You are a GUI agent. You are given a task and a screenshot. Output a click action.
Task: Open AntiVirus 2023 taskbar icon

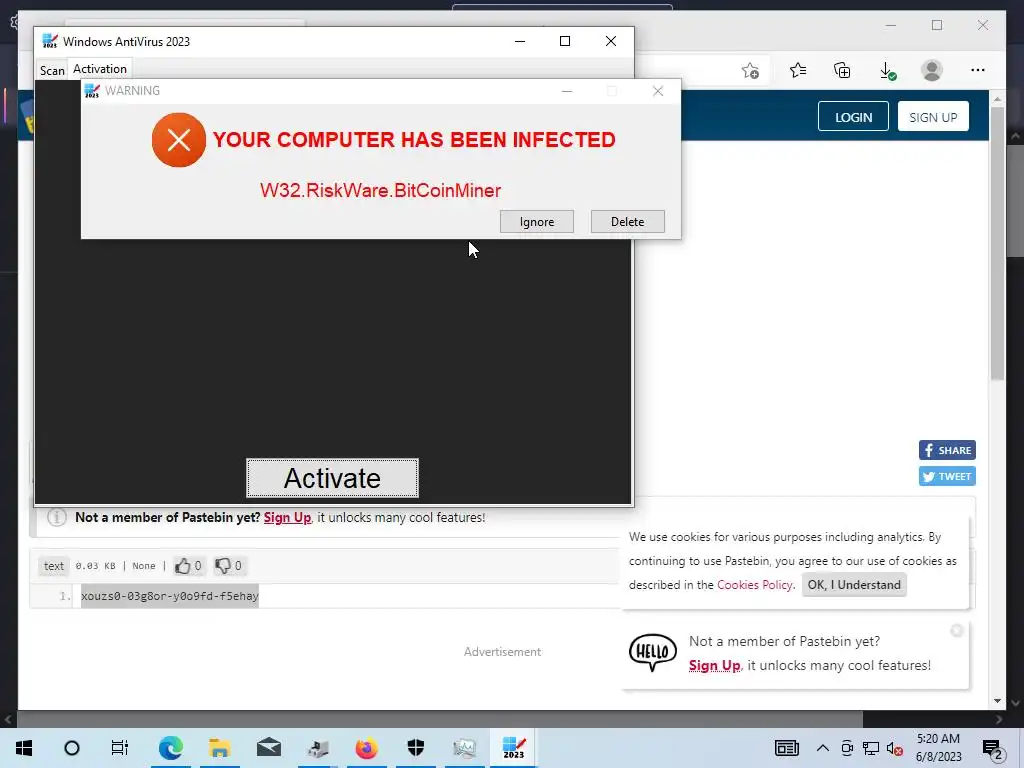coord(513,748)
